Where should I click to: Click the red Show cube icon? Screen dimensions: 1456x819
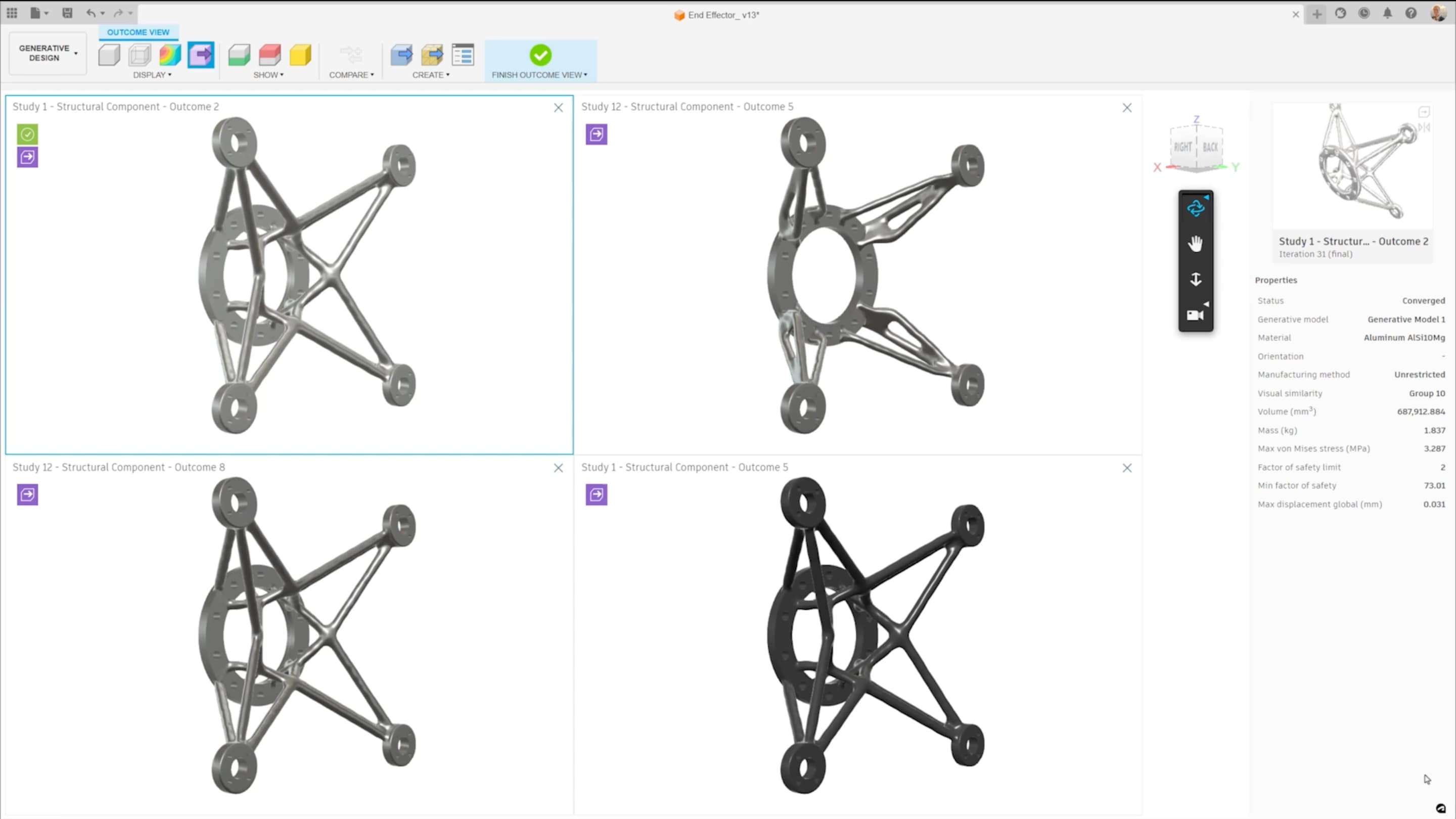269,55
